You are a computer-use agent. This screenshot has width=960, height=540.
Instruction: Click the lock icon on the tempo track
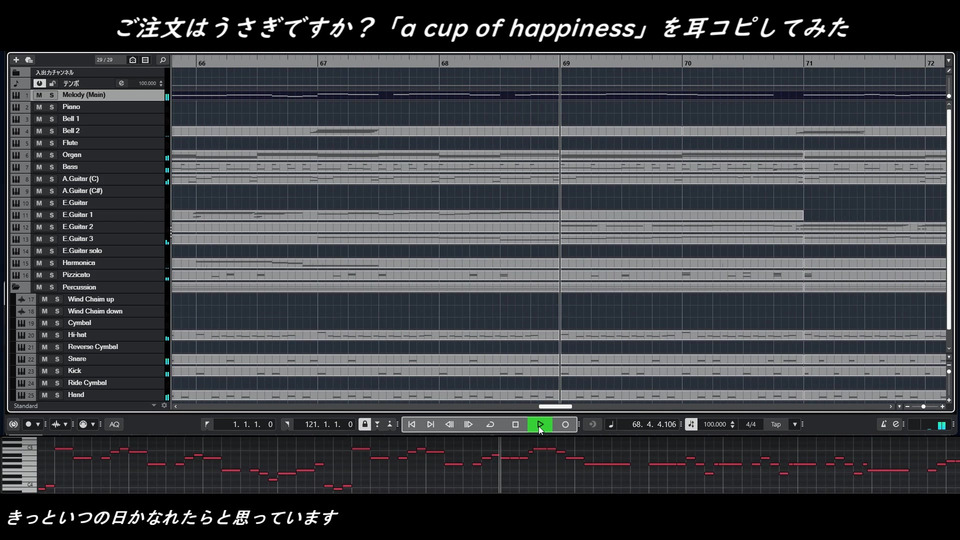53,83
